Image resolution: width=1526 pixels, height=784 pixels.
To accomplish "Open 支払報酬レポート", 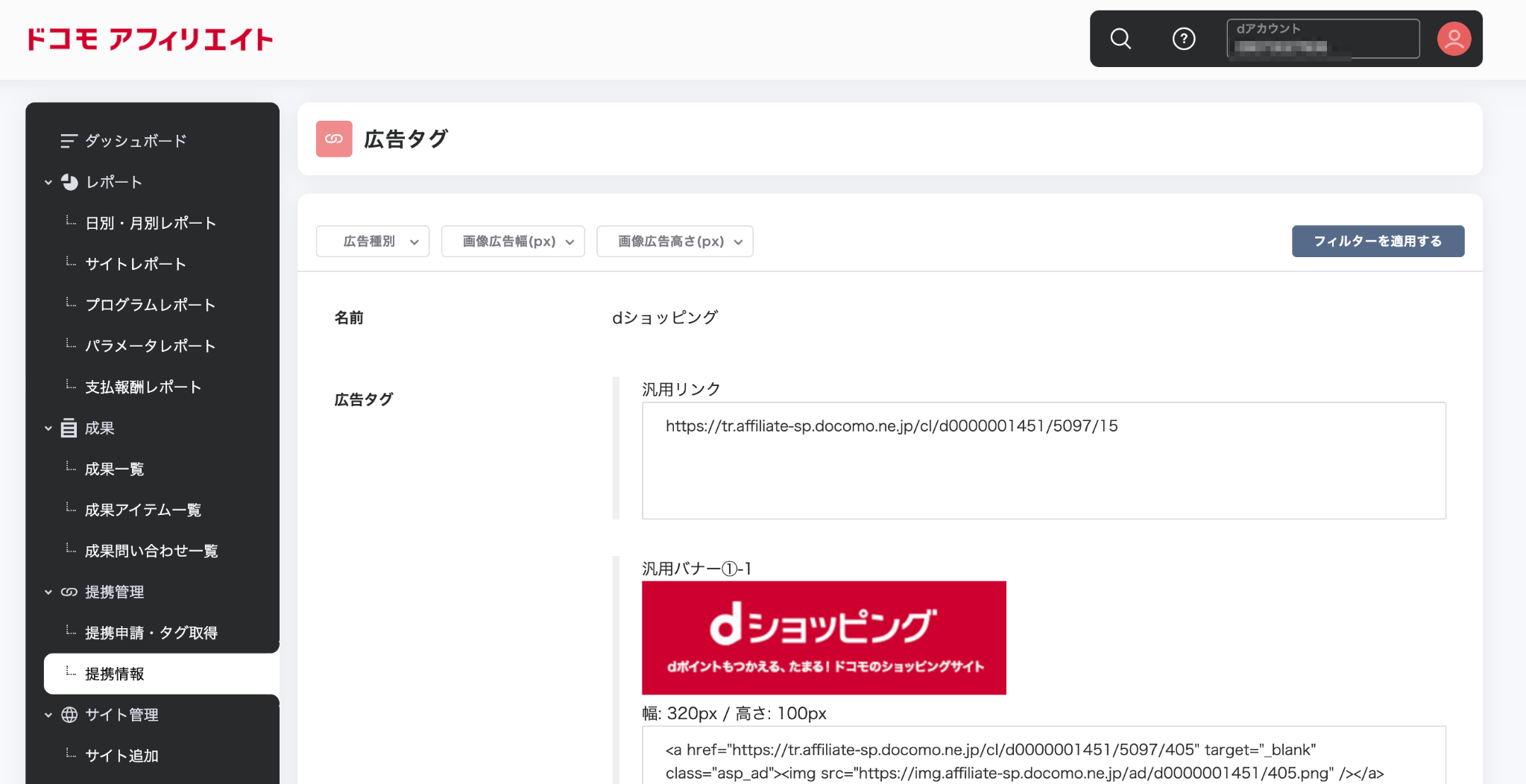I will tap(143, 387).
